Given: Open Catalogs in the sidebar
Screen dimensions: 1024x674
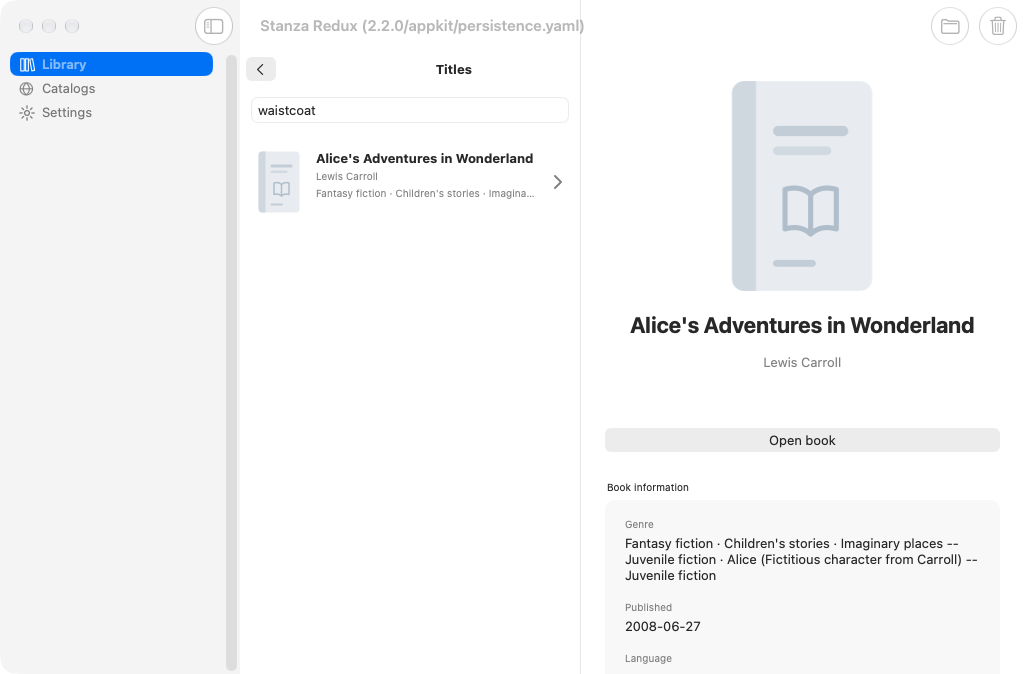Looking at the screenshot, I should pos(111,88).
